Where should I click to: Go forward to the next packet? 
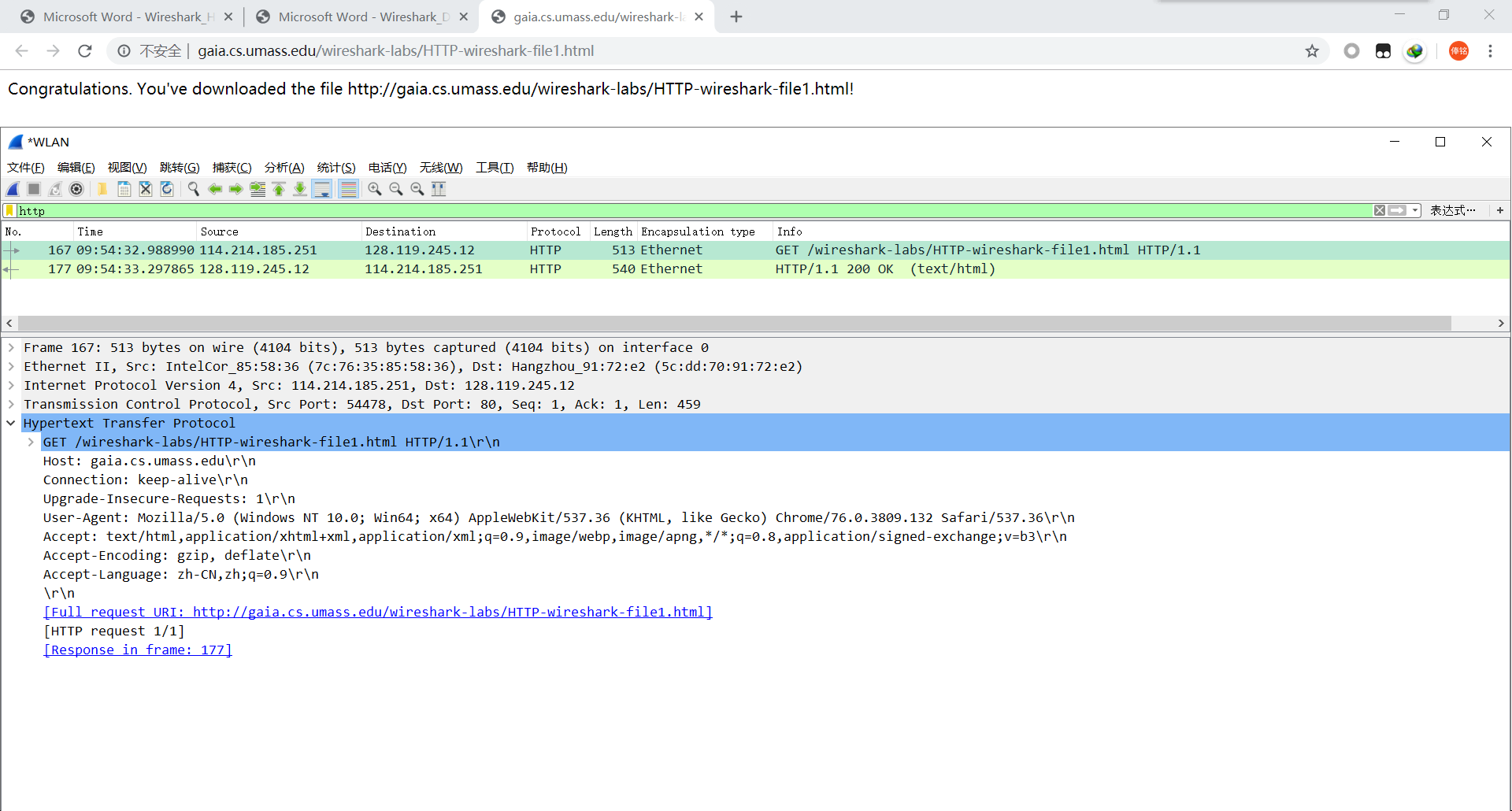click(x=235, y=189)
